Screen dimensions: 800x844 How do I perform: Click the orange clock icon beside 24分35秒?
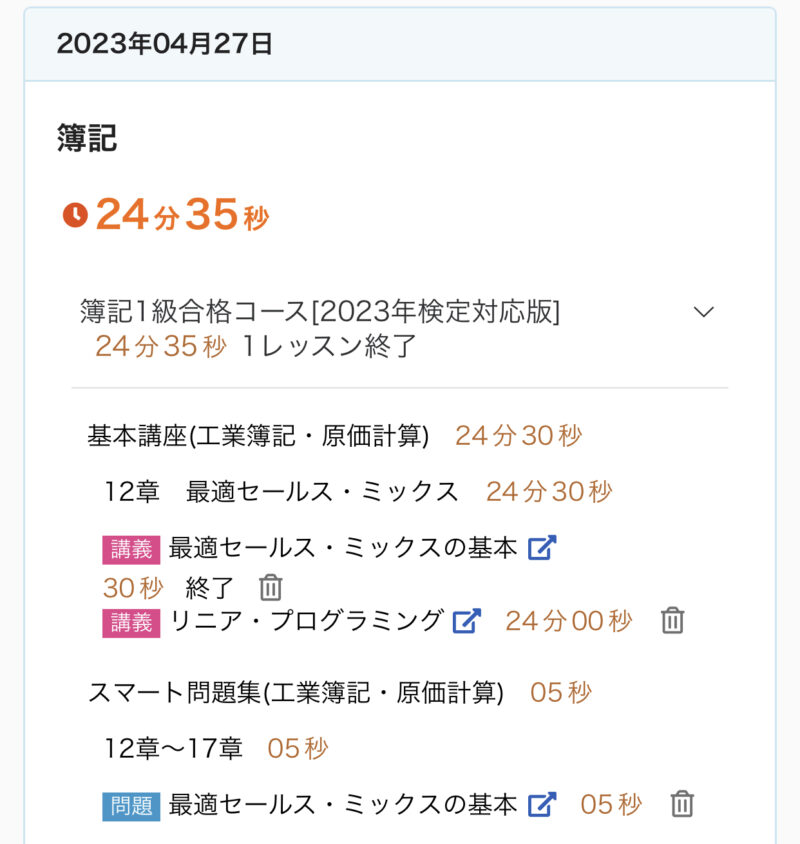click(x=75, y=215)
